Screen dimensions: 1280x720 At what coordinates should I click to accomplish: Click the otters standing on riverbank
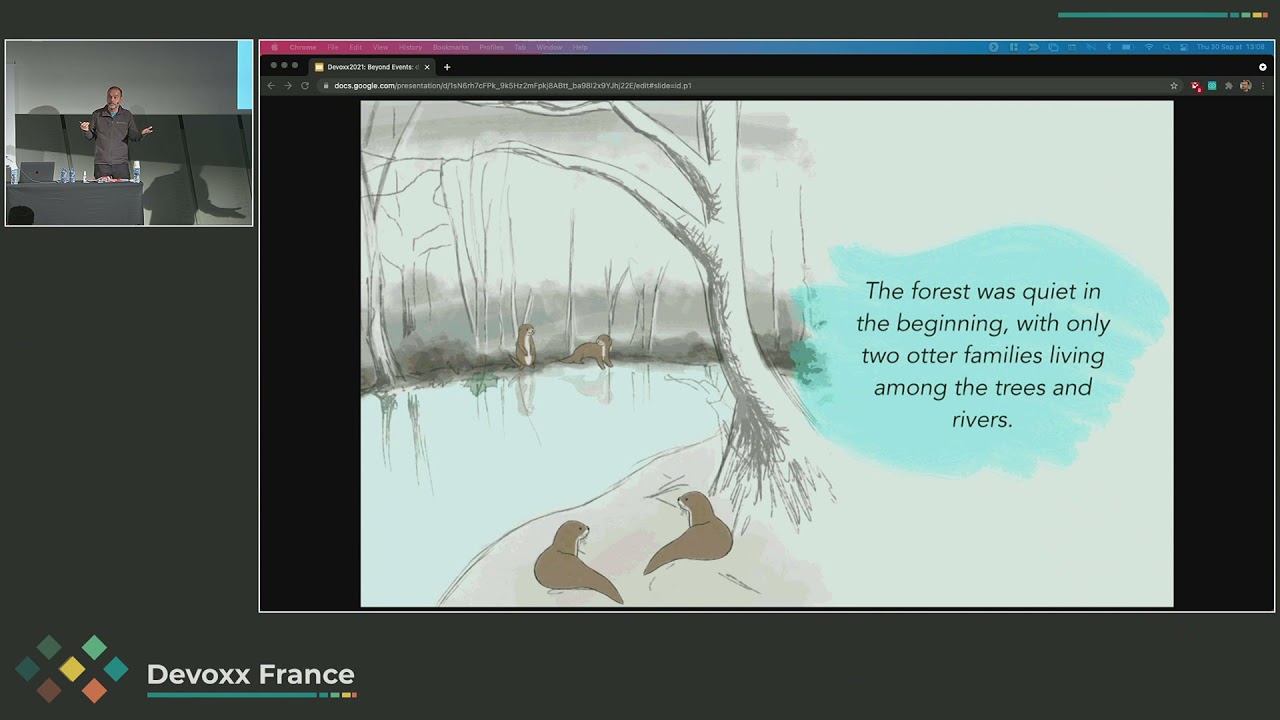click(x=563, y=348)
